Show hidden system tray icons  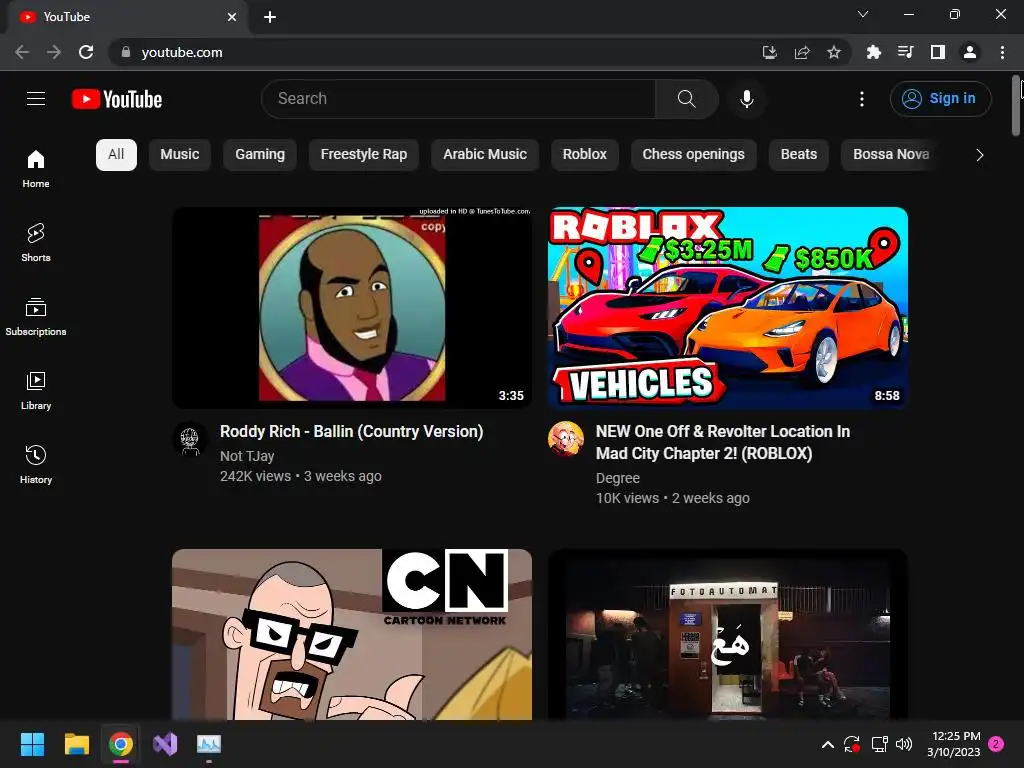[x=827, y=744]
